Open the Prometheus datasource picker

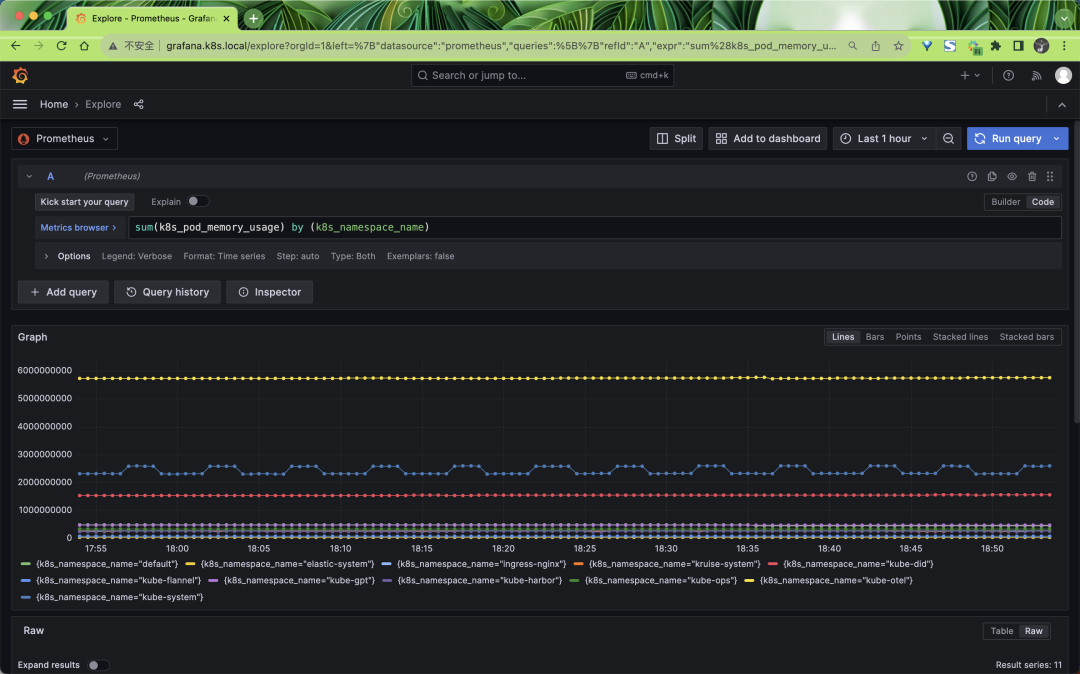point(65,138)
